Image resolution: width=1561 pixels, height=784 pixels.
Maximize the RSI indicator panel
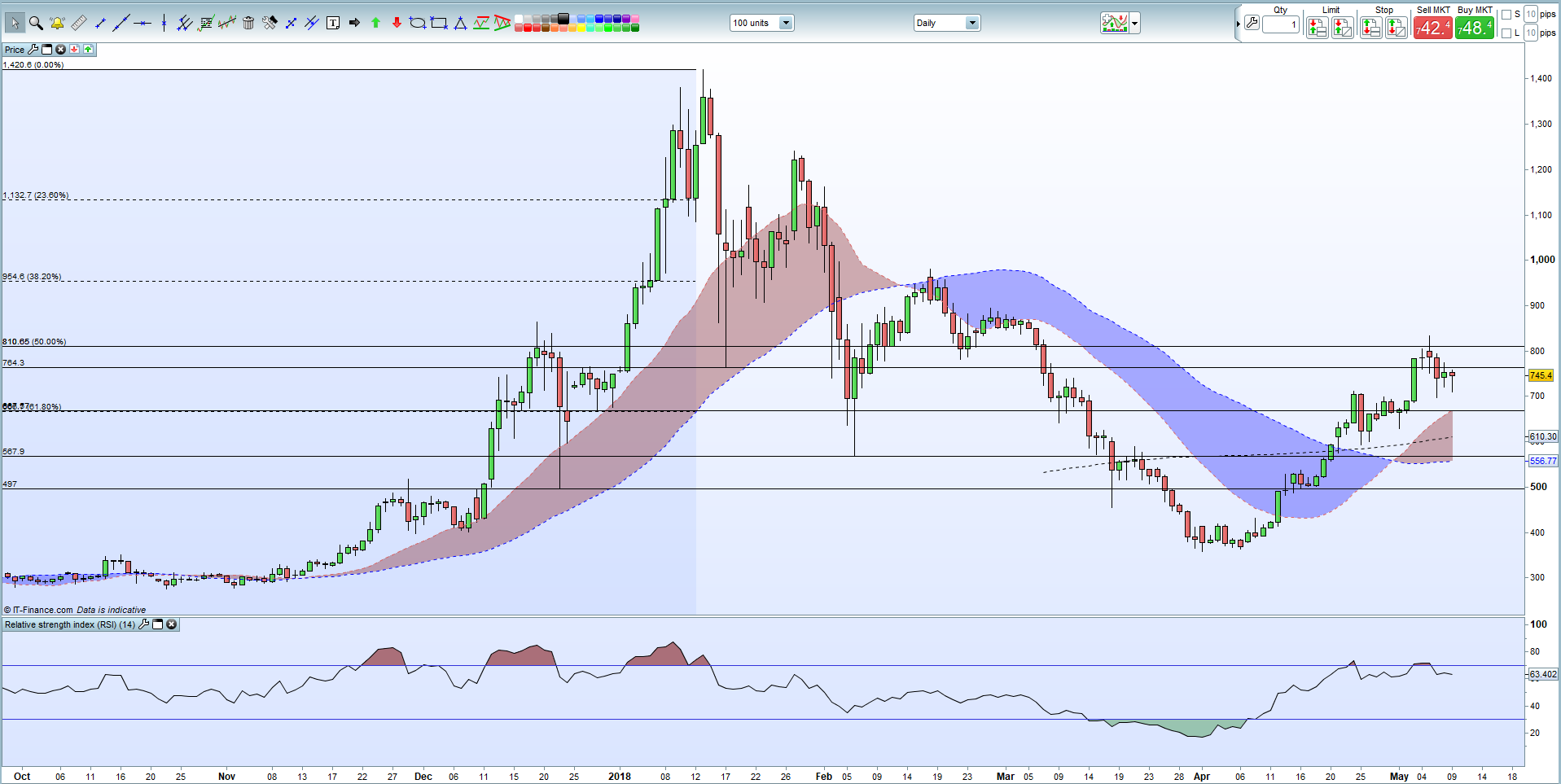coord(158,624)
